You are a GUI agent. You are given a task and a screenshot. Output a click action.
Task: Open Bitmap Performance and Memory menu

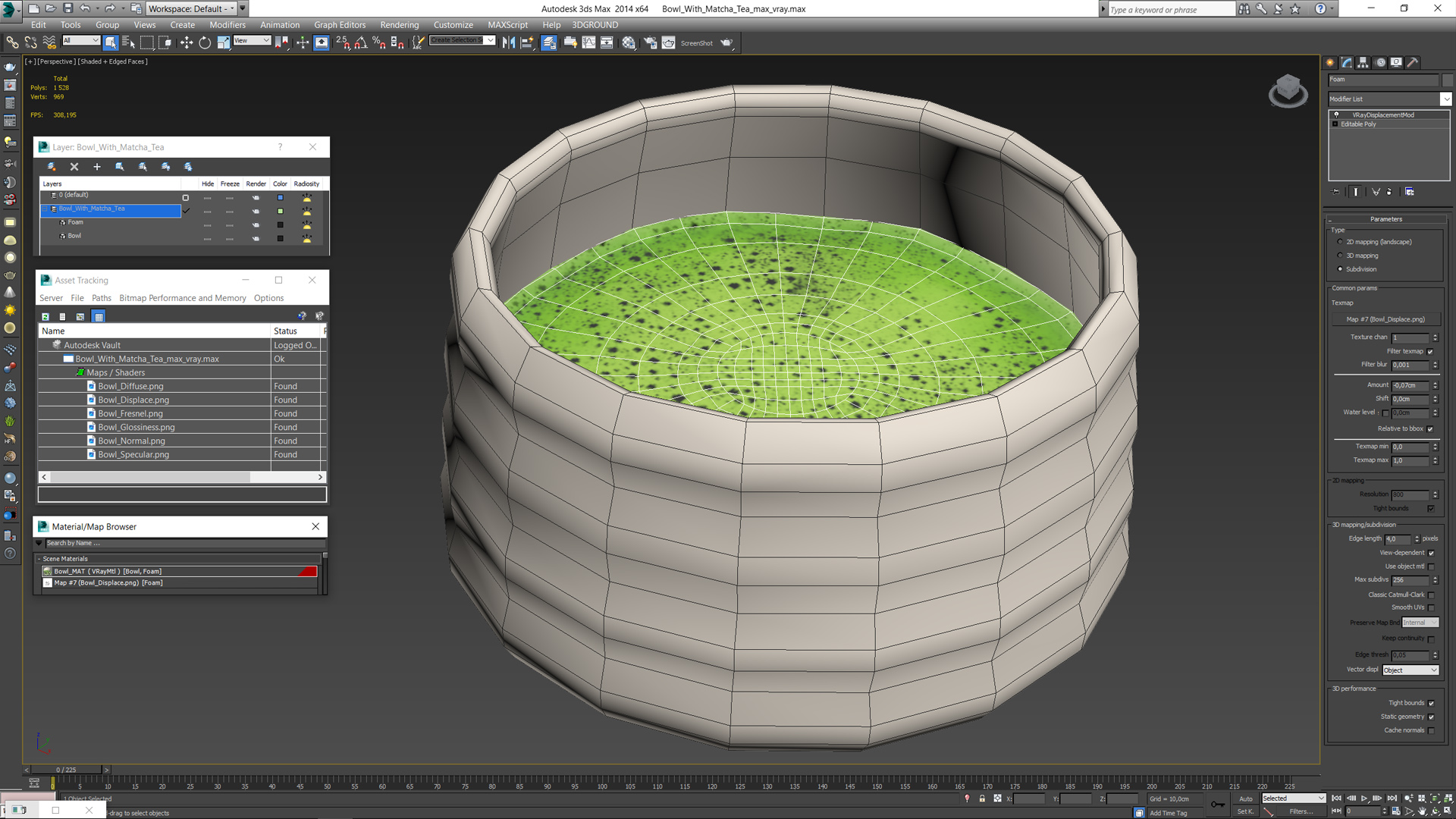pos(183,298)
